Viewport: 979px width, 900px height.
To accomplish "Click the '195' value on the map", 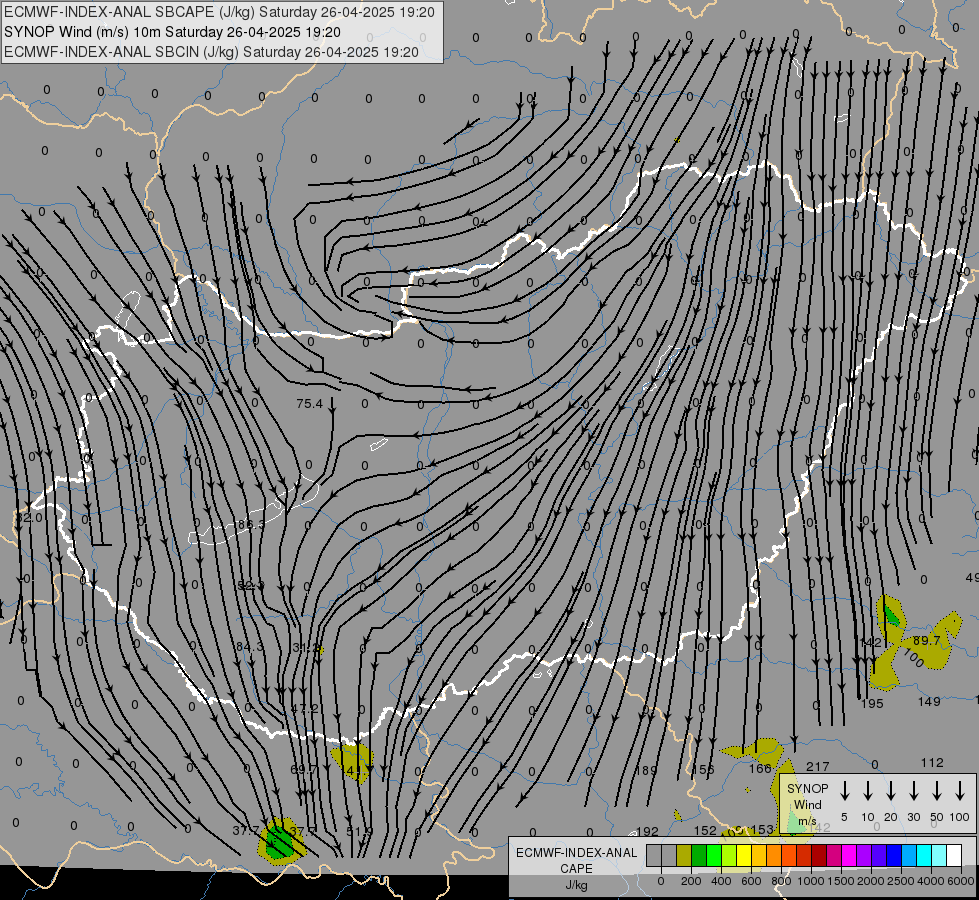I will point(872,704).
